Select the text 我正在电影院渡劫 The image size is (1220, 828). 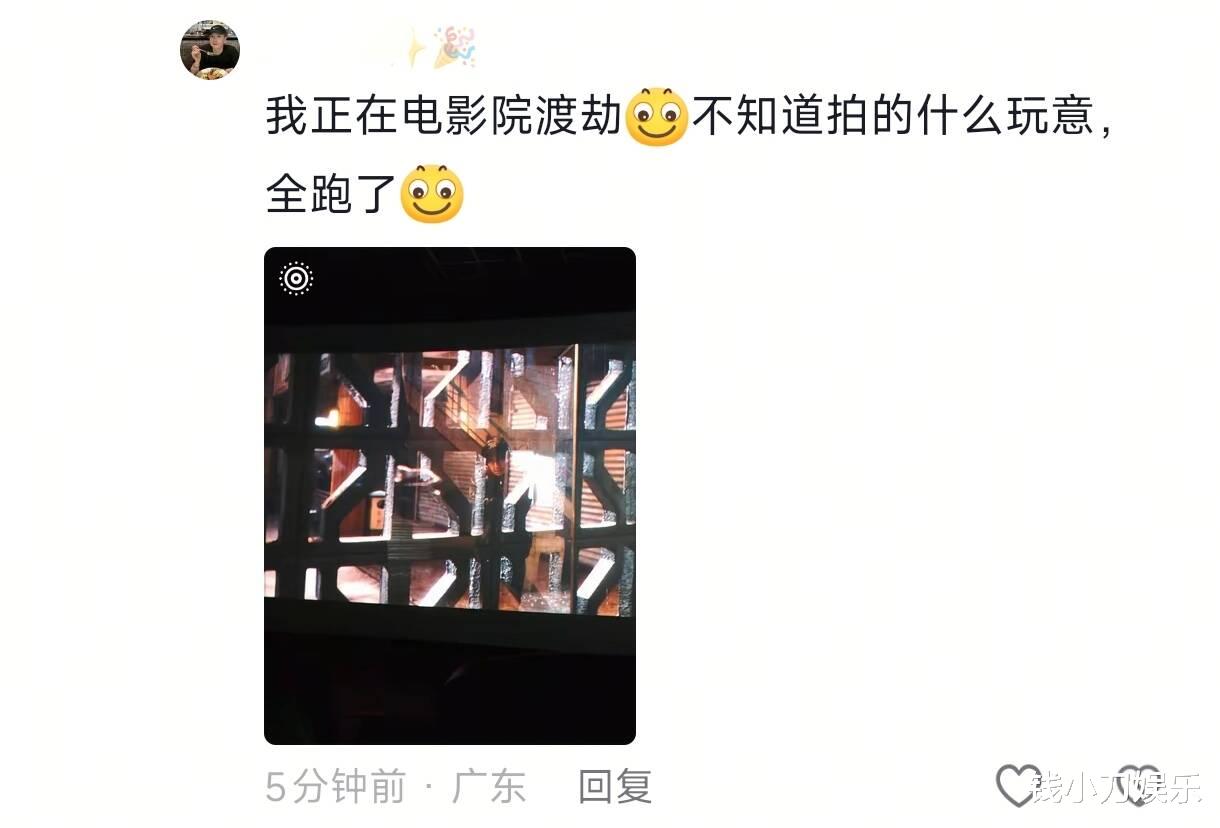tap(444, 118)
